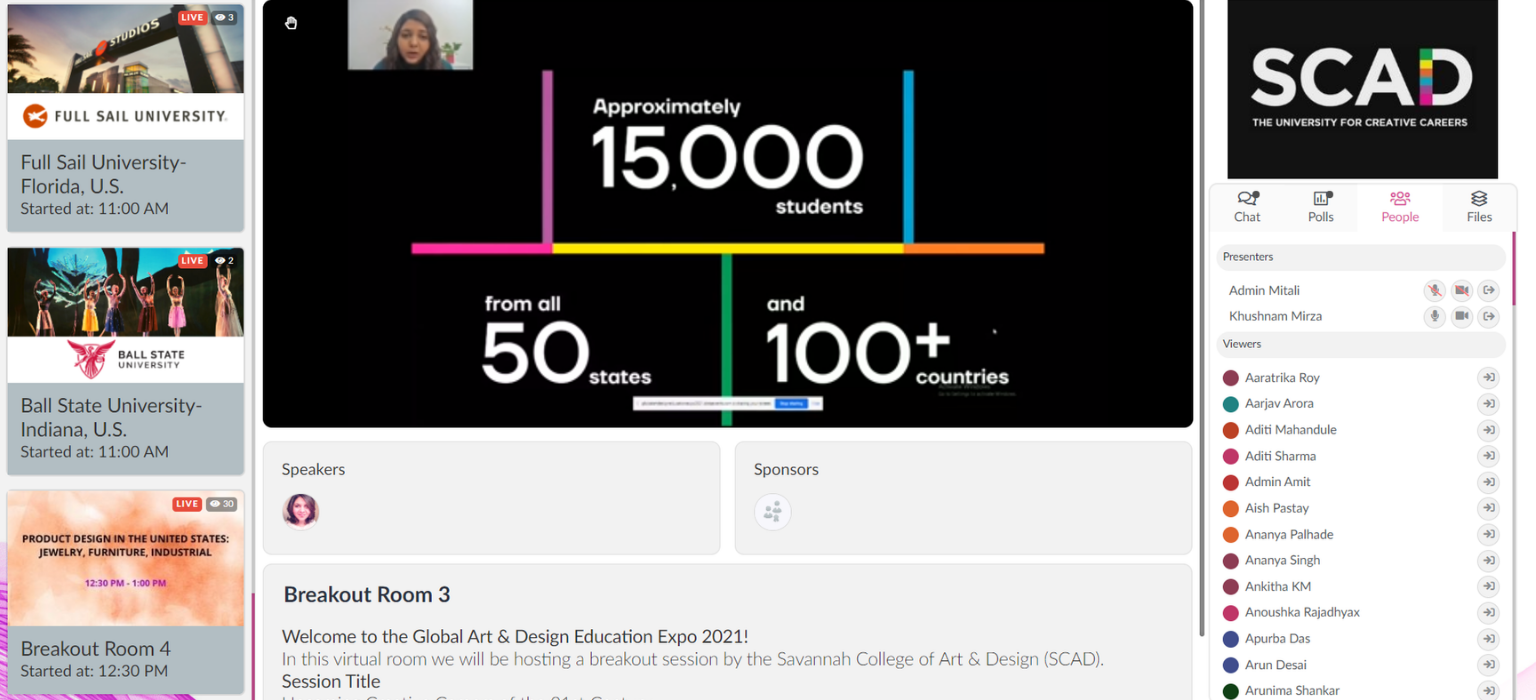Click the People panel scrollbar
The image size is (1536, 700).
pos(1512,271)
